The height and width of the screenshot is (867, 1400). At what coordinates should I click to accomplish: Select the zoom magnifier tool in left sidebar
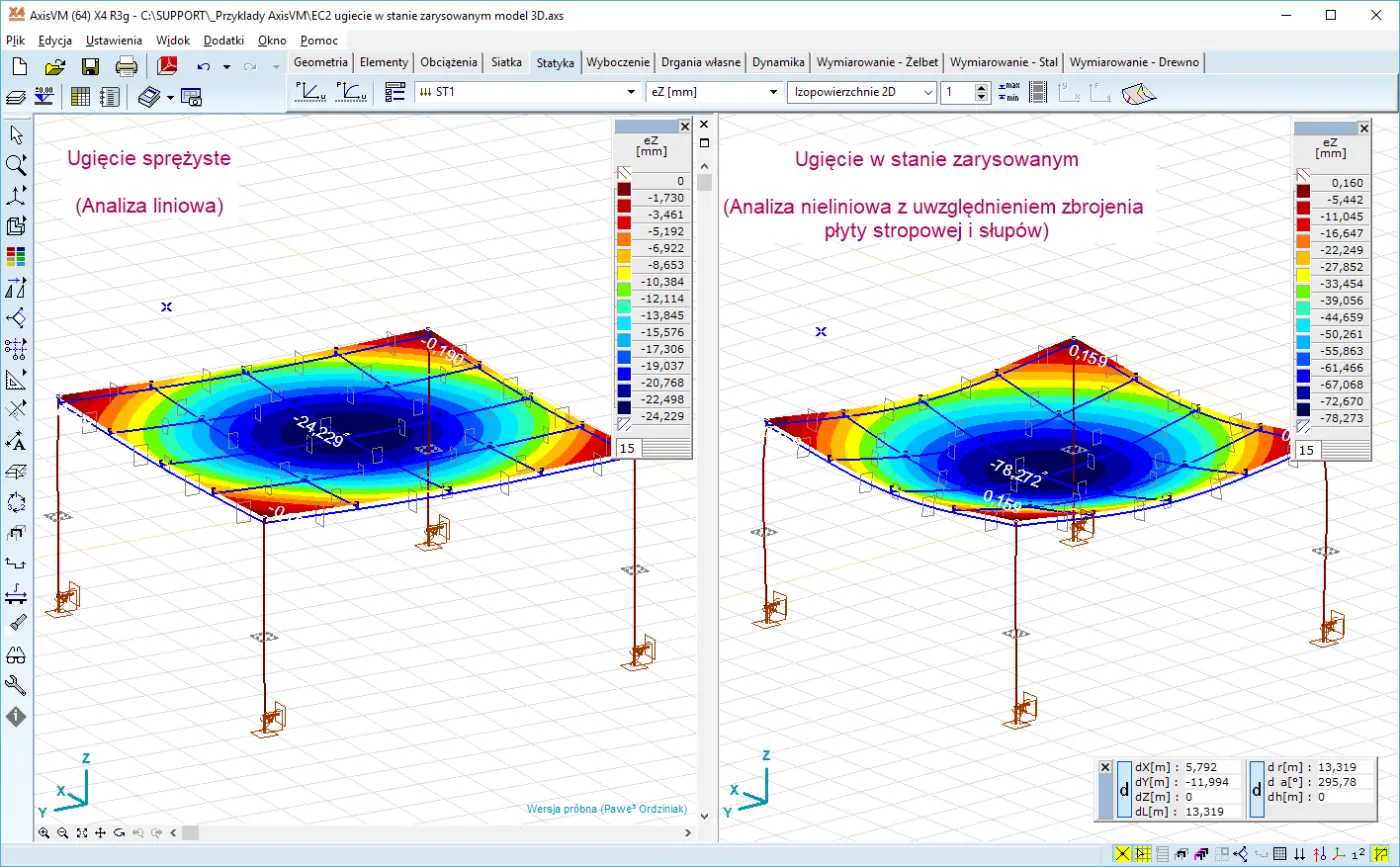point(16,164)
